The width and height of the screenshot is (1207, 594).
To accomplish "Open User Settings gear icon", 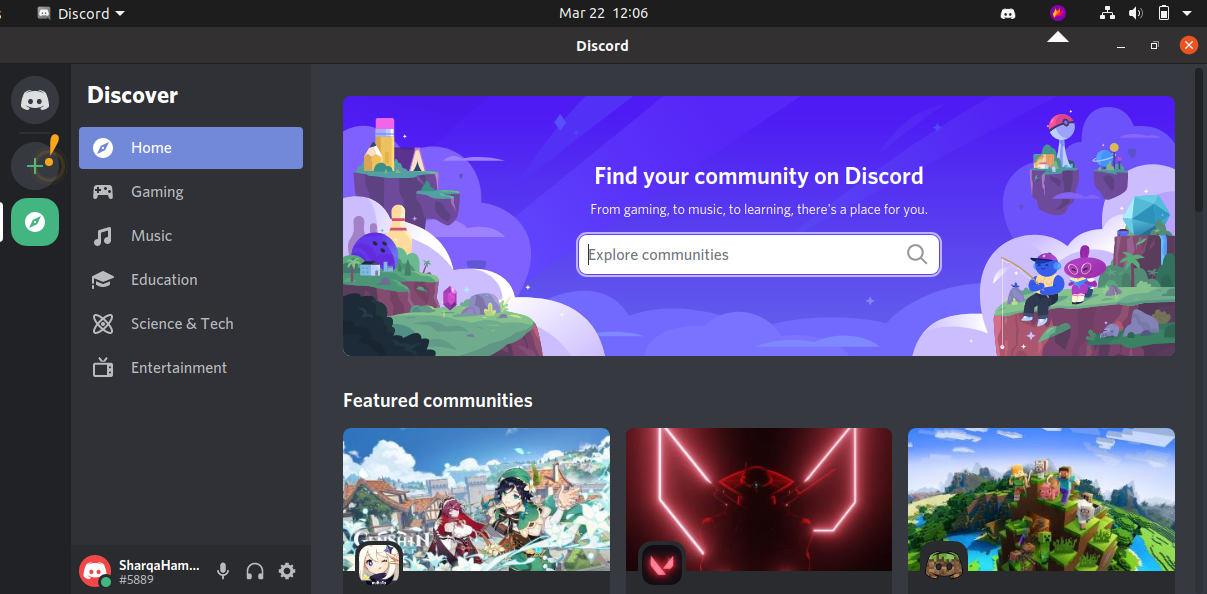I will 287,571.
